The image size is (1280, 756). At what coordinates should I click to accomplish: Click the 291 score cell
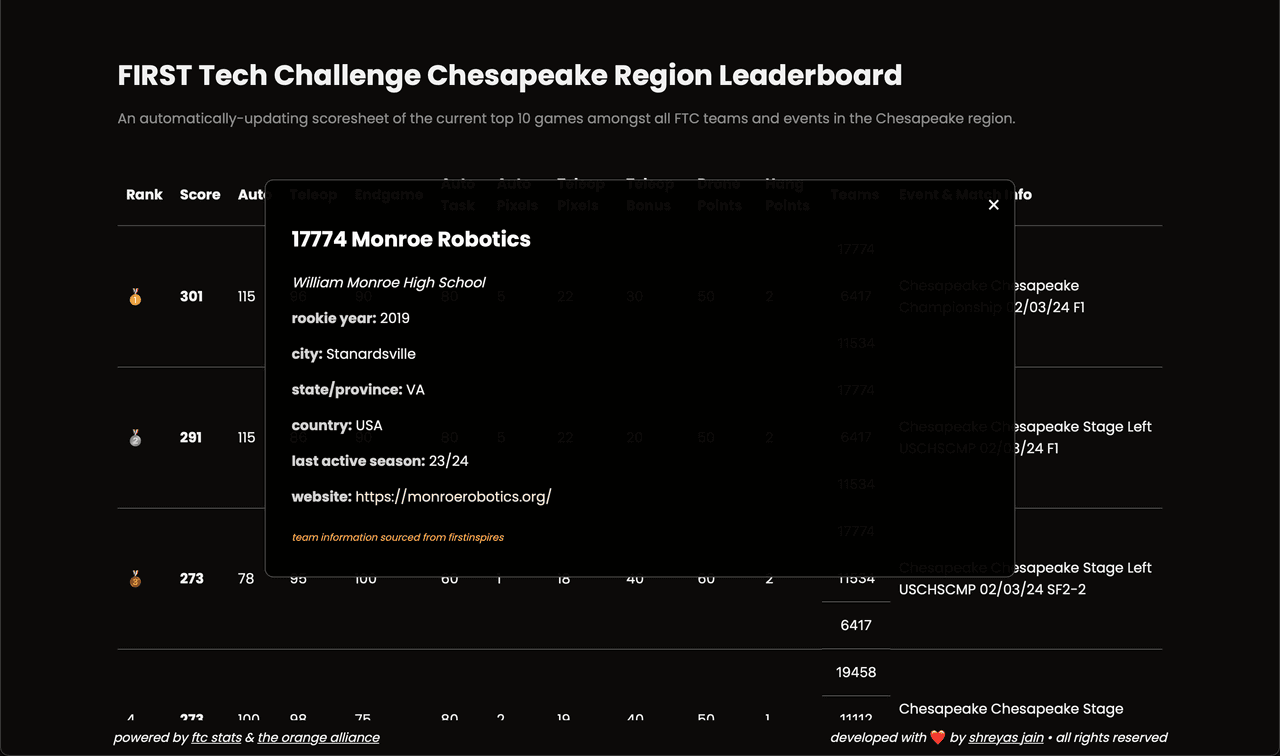click(x=191, y=438)
